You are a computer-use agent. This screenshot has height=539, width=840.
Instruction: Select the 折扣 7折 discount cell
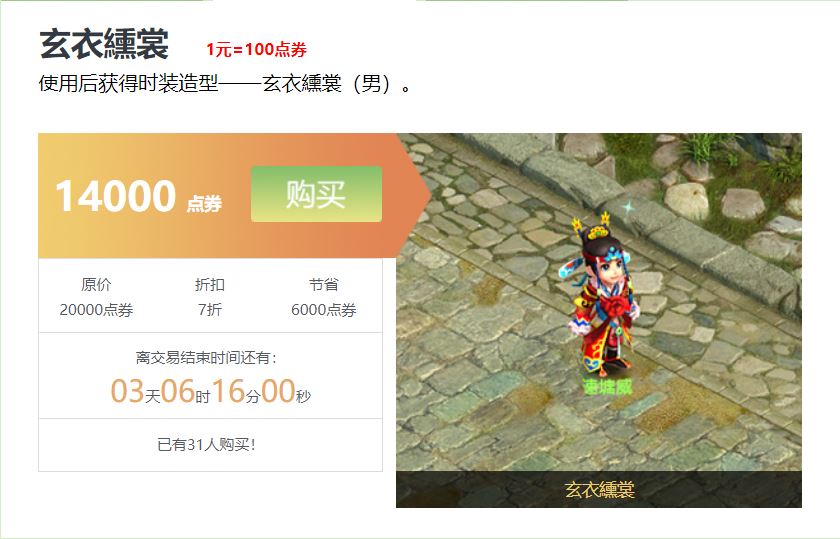[x=209, y=297]
